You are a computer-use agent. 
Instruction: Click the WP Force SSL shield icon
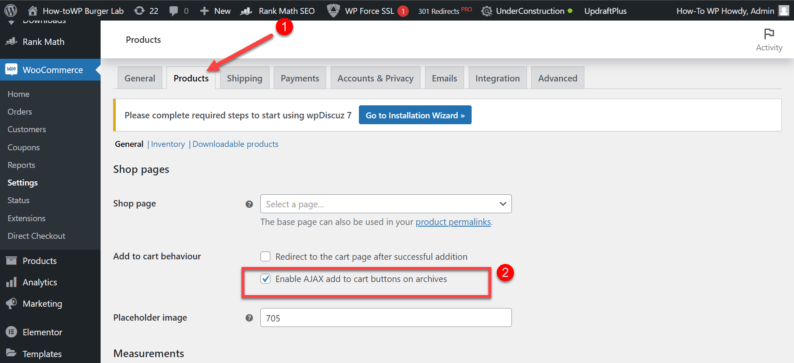333,10
